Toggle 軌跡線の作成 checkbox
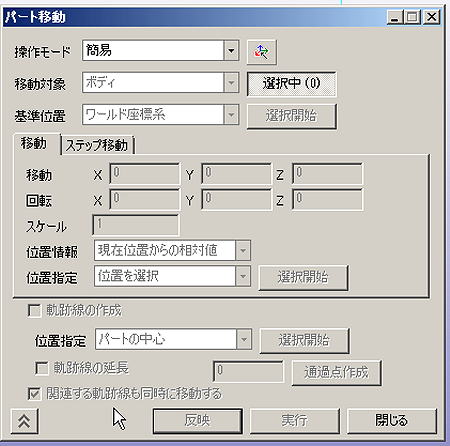 34,311
